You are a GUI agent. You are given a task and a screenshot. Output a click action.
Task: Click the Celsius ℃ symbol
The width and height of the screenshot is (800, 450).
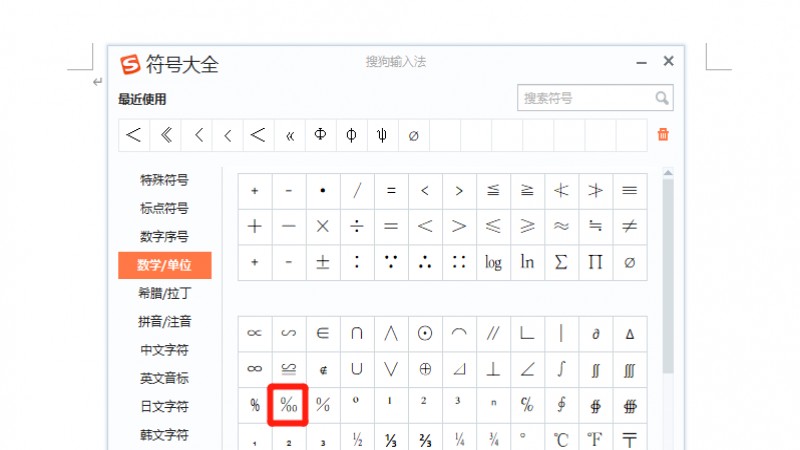click(561, 438)
